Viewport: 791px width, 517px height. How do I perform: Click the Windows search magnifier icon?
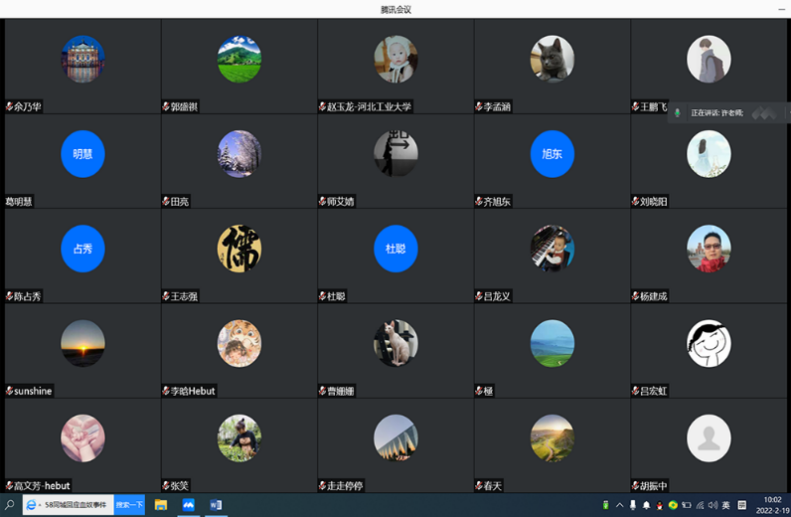coord(10,506)
